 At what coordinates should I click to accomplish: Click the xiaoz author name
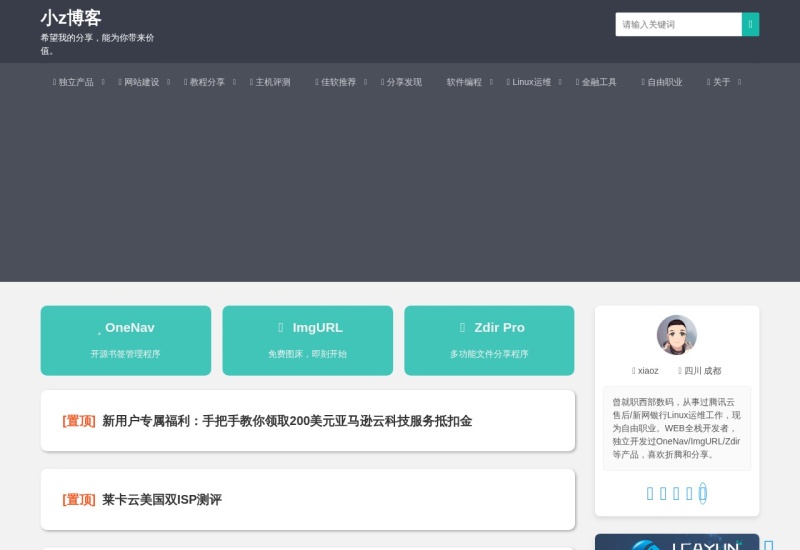click(x=648, y=371)
